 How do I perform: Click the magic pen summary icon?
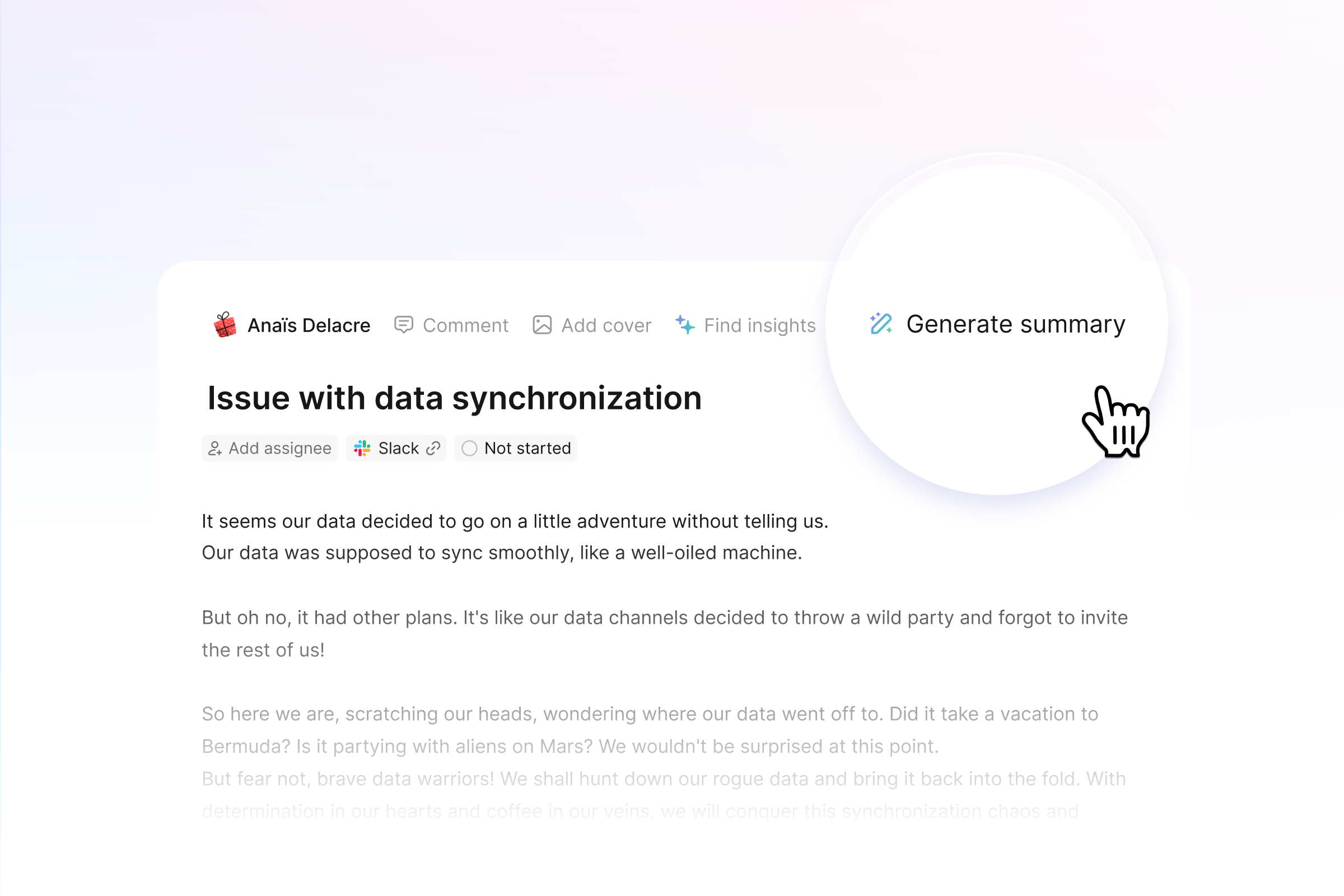coord(881,324)
